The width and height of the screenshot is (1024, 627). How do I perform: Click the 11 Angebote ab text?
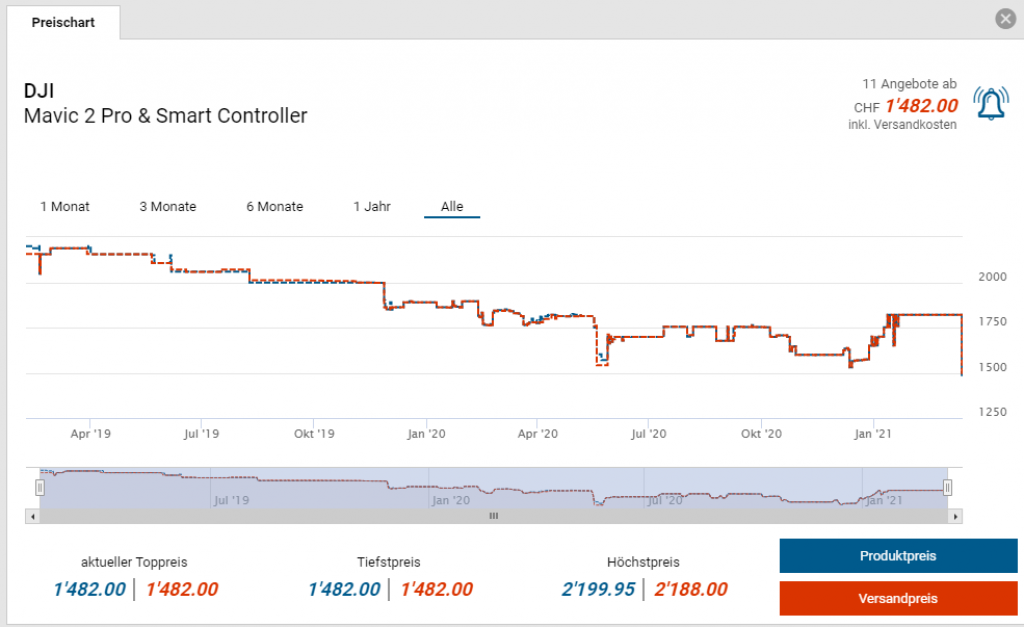pos(909,84)
